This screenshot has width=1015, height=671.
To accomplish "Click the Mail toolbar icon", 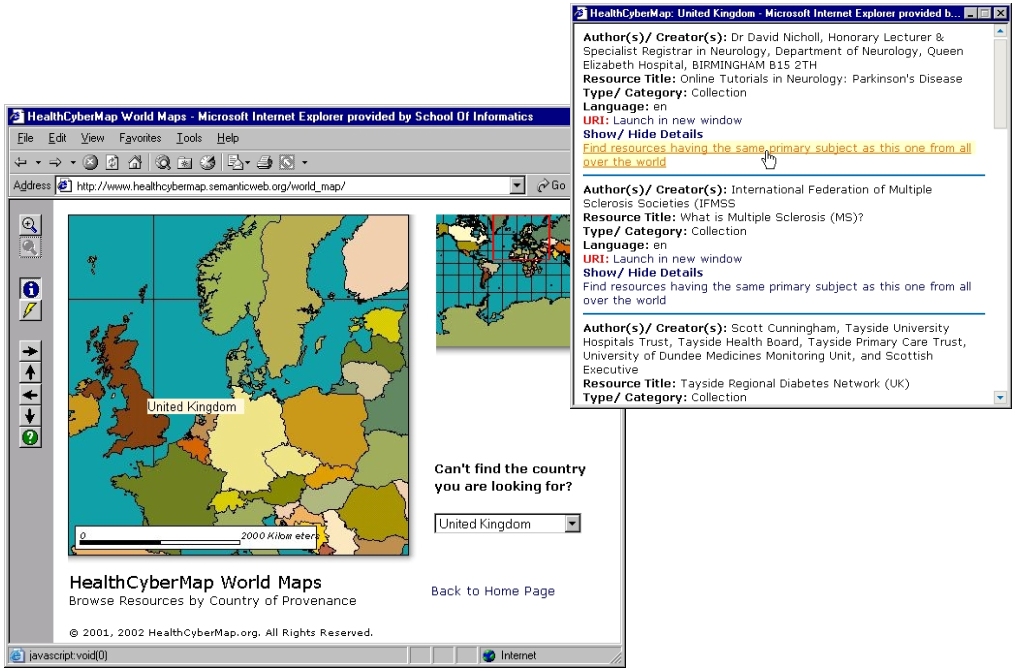I will click(x=234, y=162).
